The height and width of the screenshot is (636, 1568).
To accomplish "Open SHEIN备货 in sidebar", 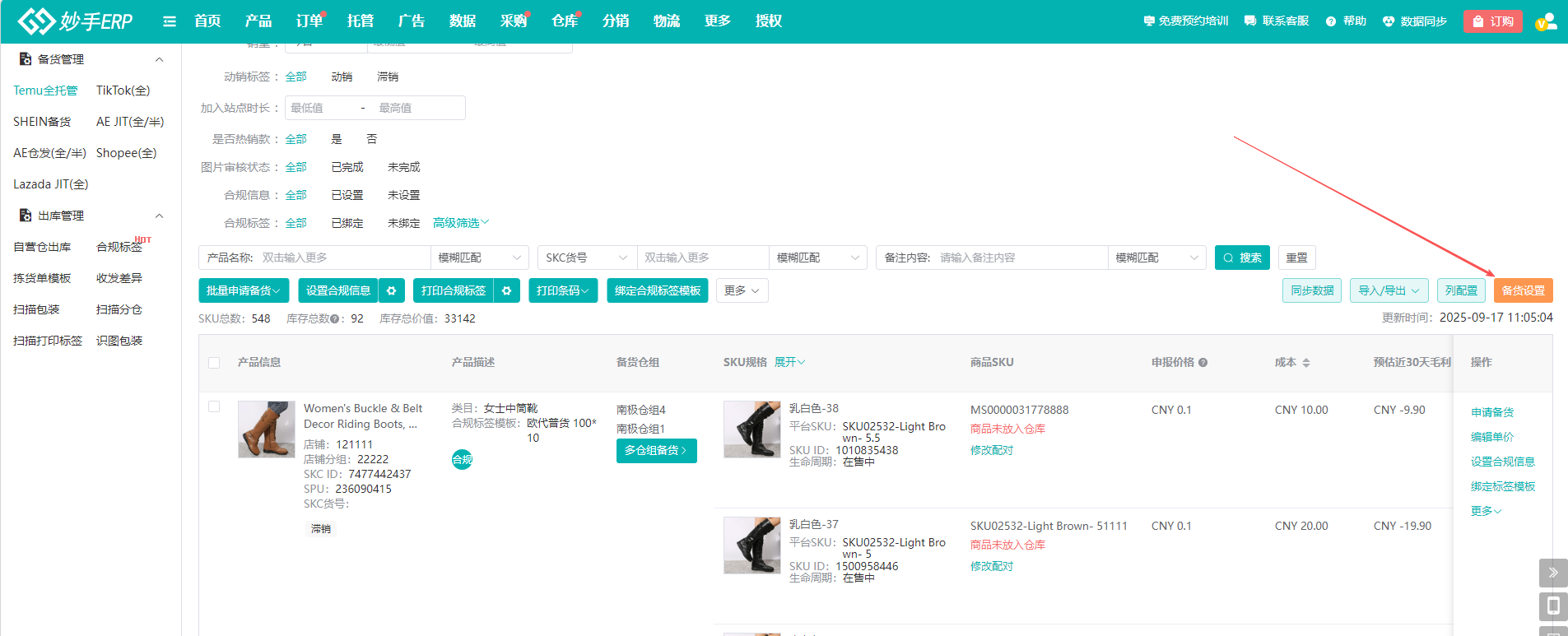I will coord(42,122).
